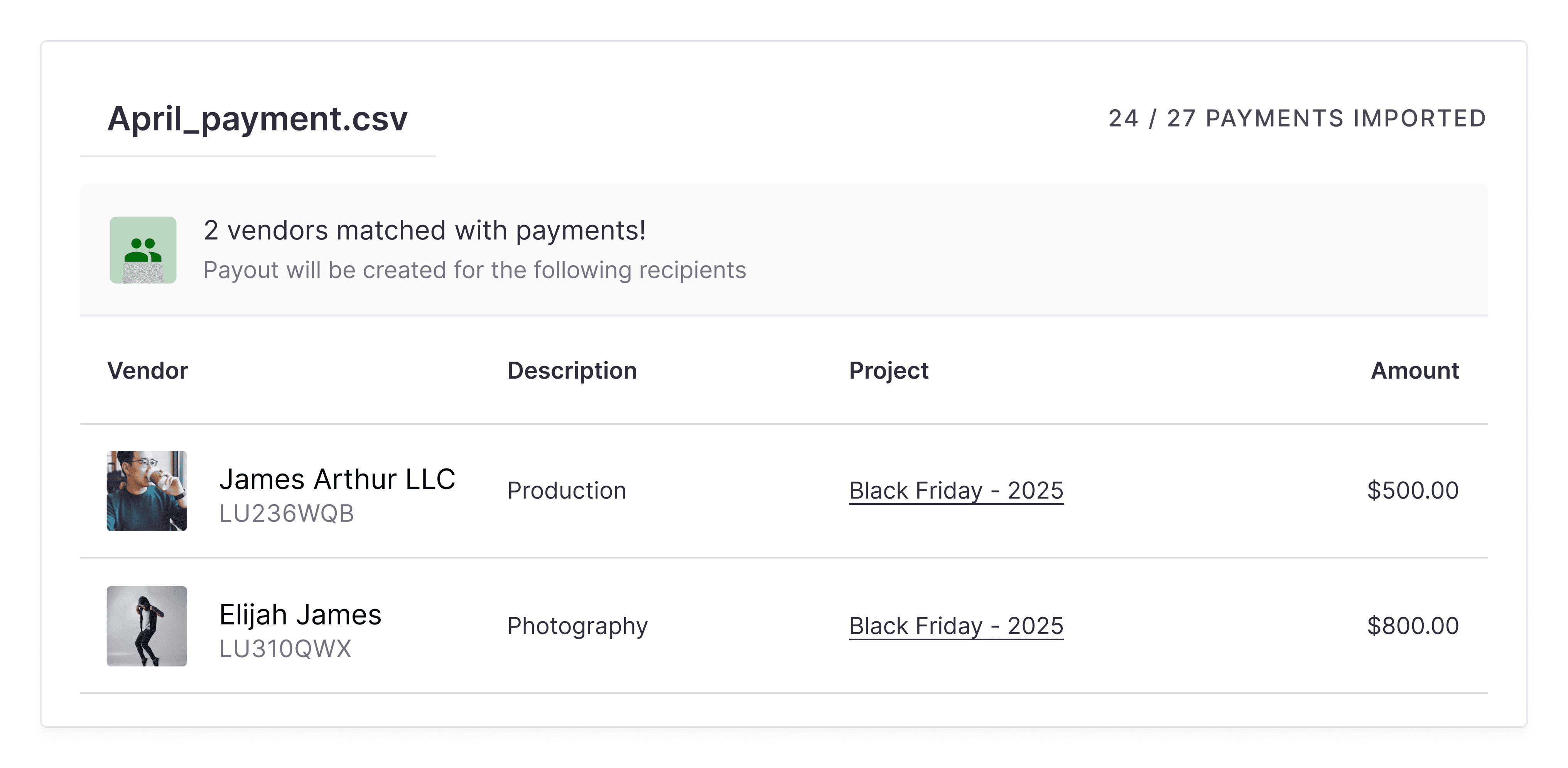Open Elijah James vendor photo
This screenshot has height=768, width=1568.
tap(147, 626)
